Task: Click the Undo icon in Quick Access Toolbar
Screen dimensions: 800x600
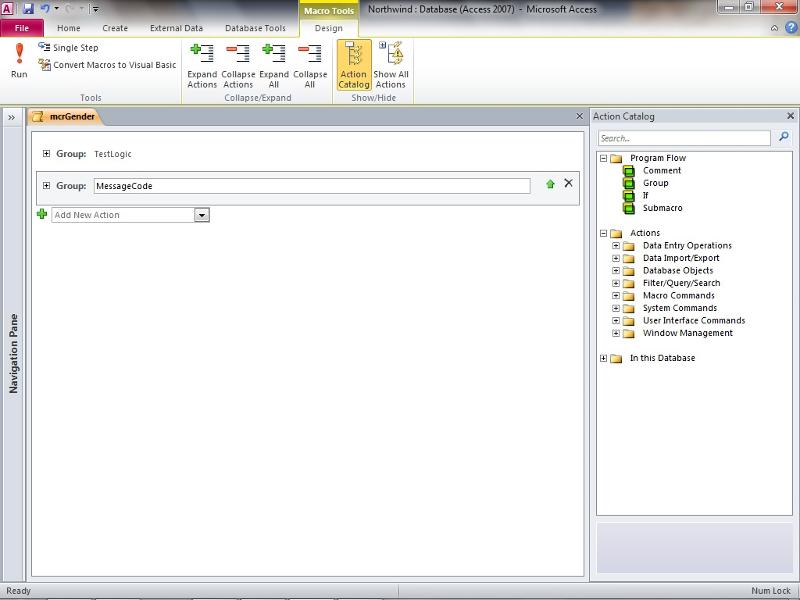Action: tap(45, 9)
